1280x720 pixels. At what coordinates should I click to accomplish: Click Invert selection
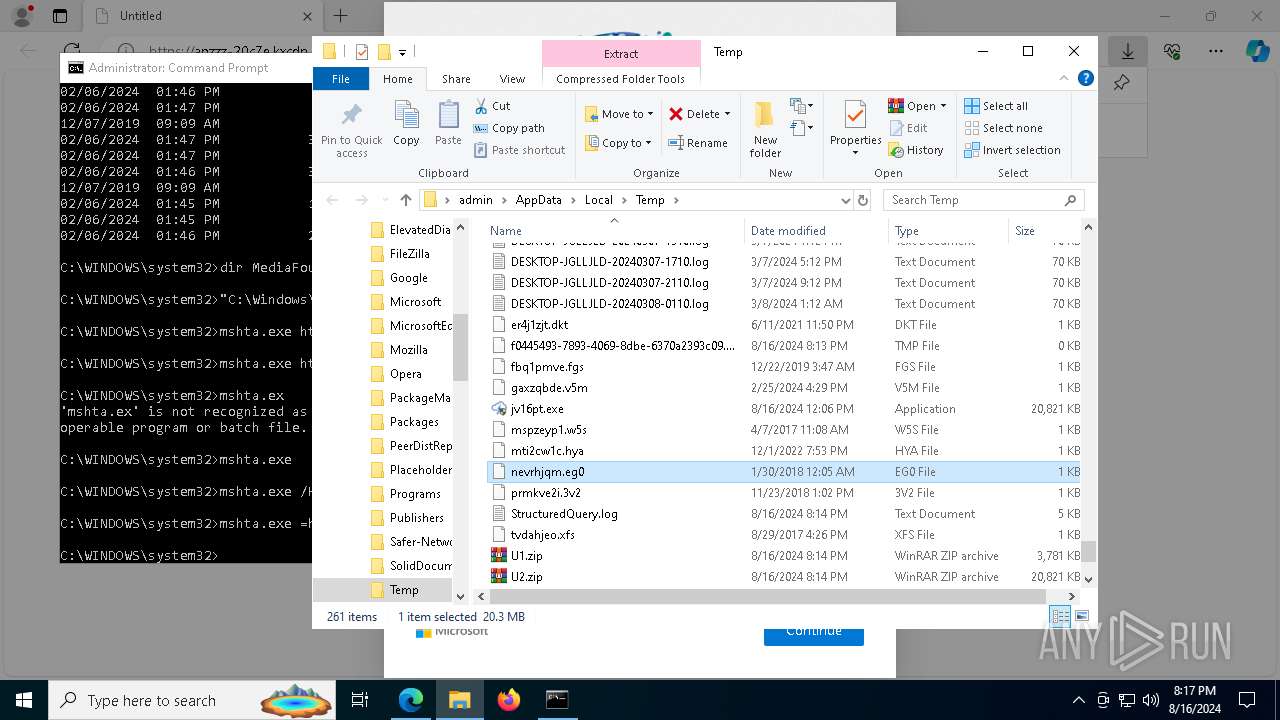pyautogui.click(x=1012, y=150)
